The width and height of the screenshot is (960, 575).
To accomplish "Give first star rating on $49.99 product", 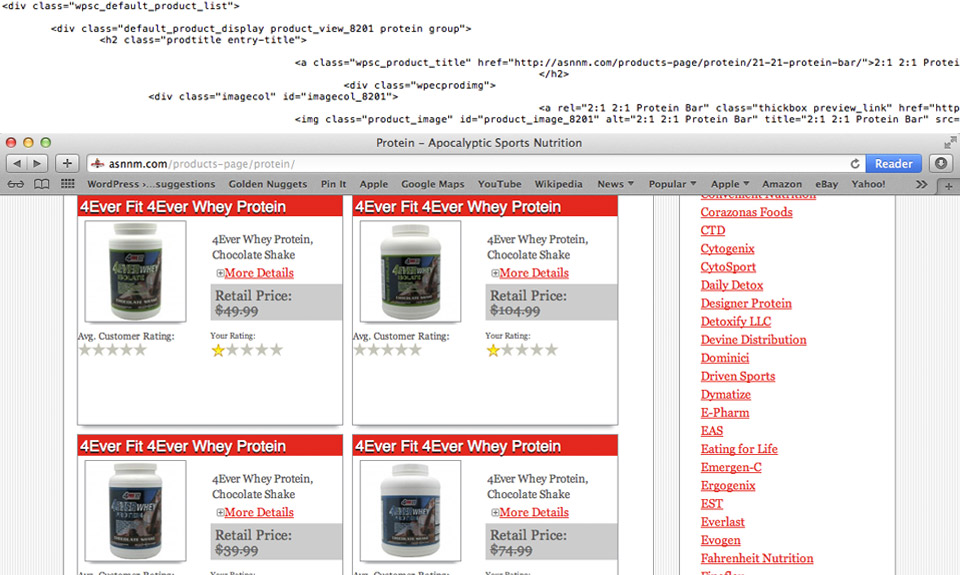I will pos(217,350).
